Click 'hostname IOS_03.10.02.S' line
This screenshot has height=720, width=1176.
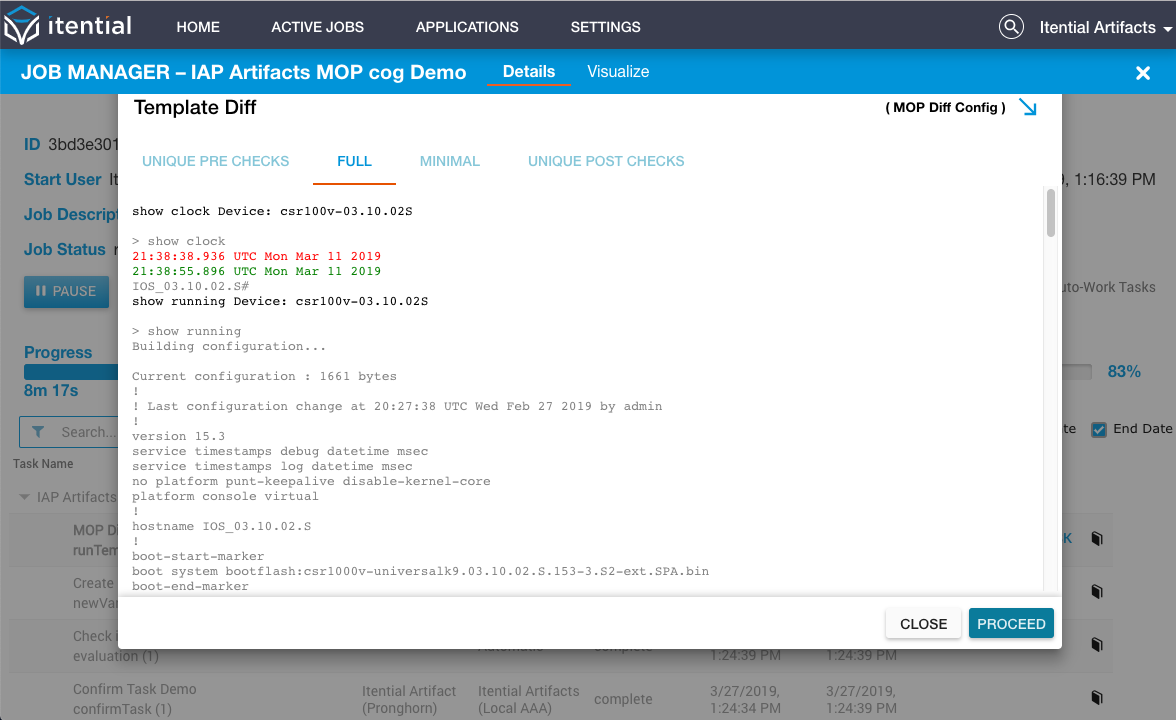221,526
